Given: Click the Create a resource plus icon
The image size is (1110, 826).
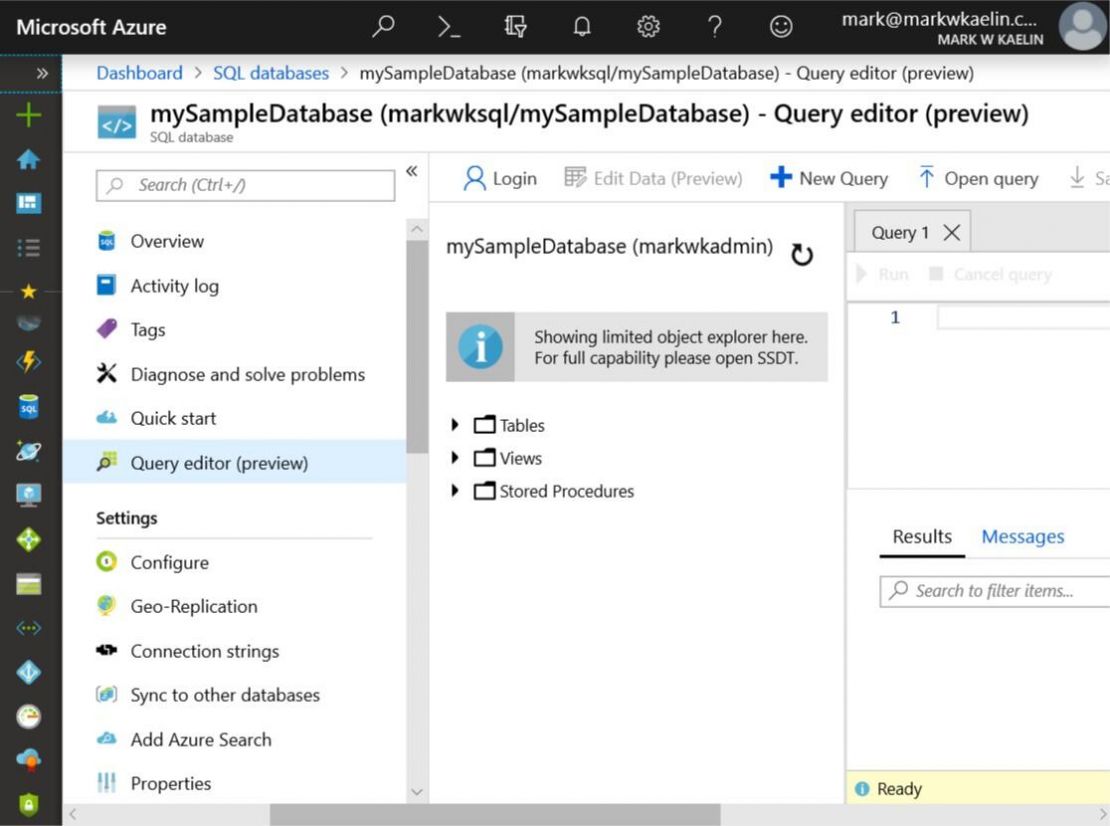Looking at the screenshot, I should click(x=27, y=114).
